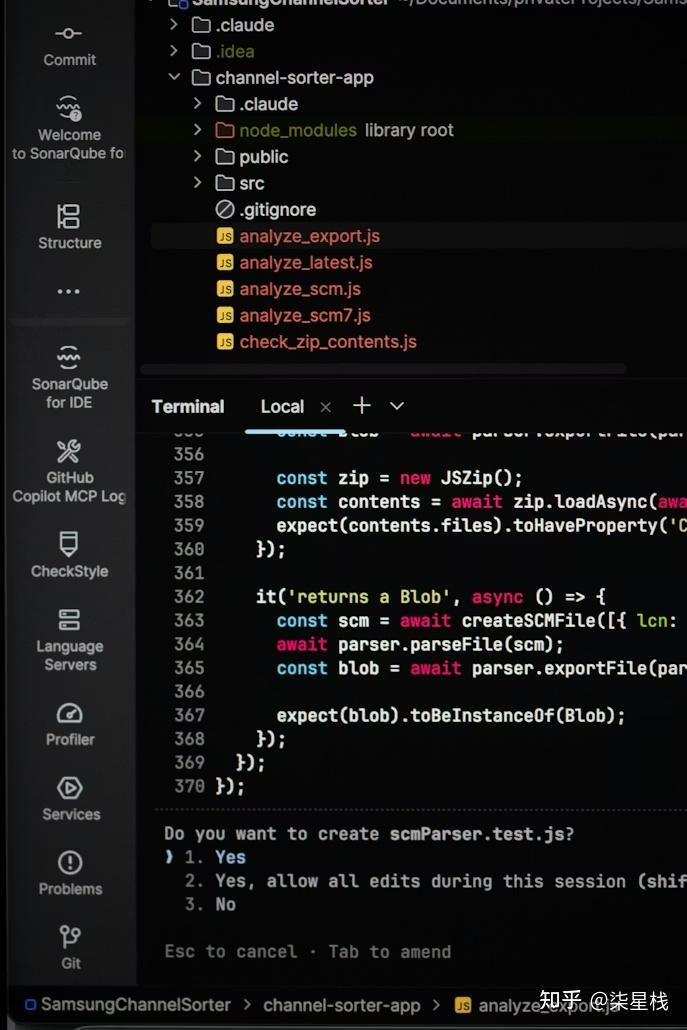This screenshot has height=1030, width=687.
Task: Click line 362 'returns a Blob' text
Action: (x=370, y=596)
